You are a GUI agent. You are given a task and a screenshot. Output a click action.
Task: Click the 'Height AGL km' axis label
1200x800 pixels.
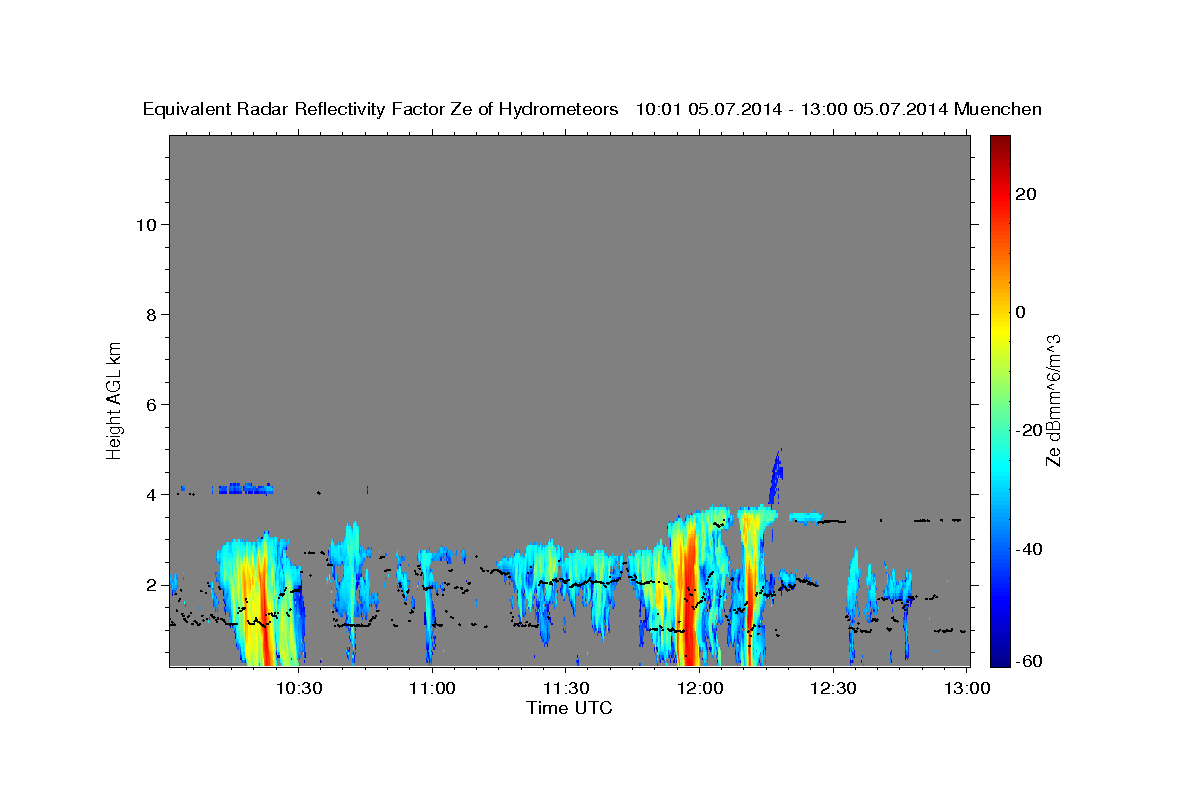click(x=115, y=399)
